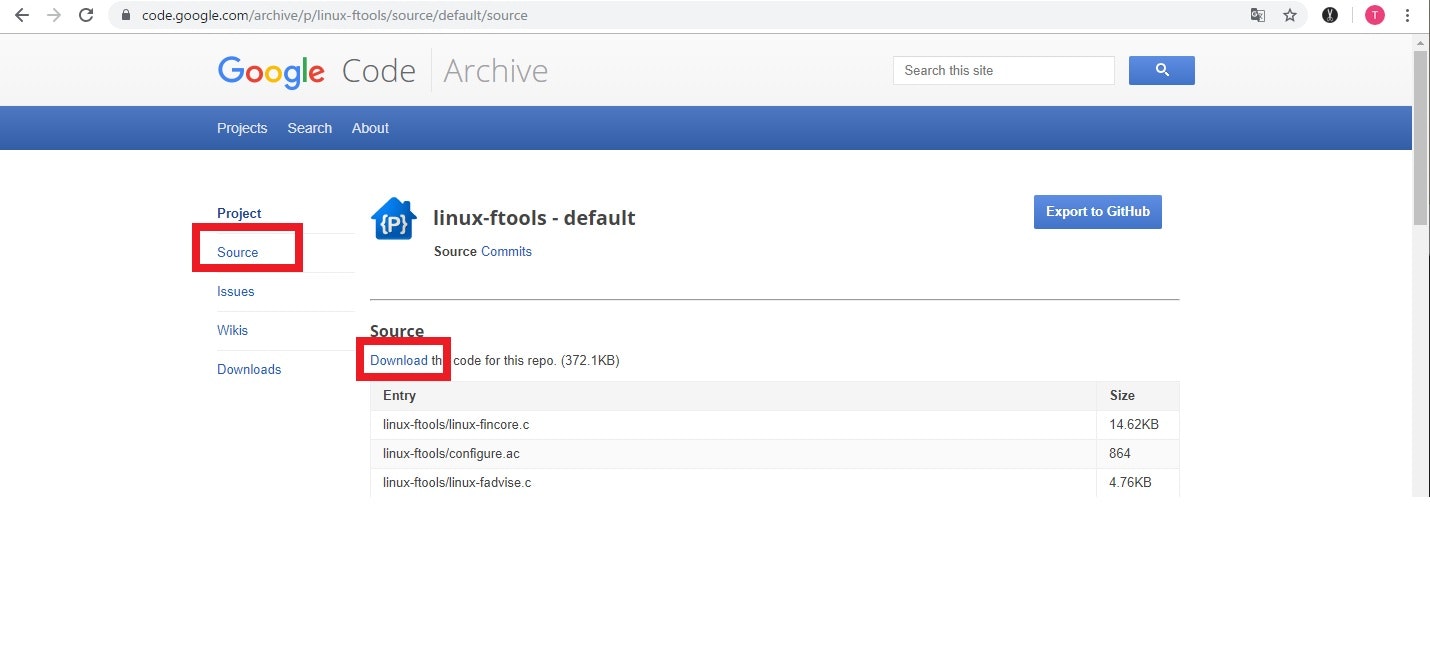
Task: Click the padlock site info icon
Action: (125, 15)
